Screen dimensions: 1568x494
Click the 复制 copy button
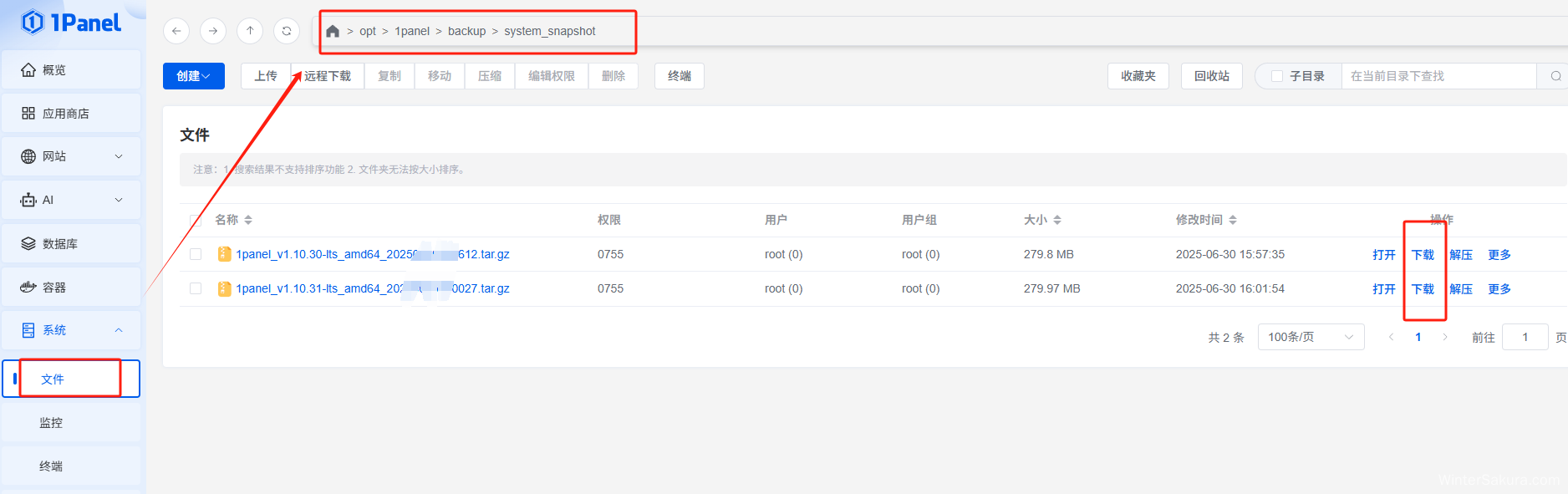(389, 76)
